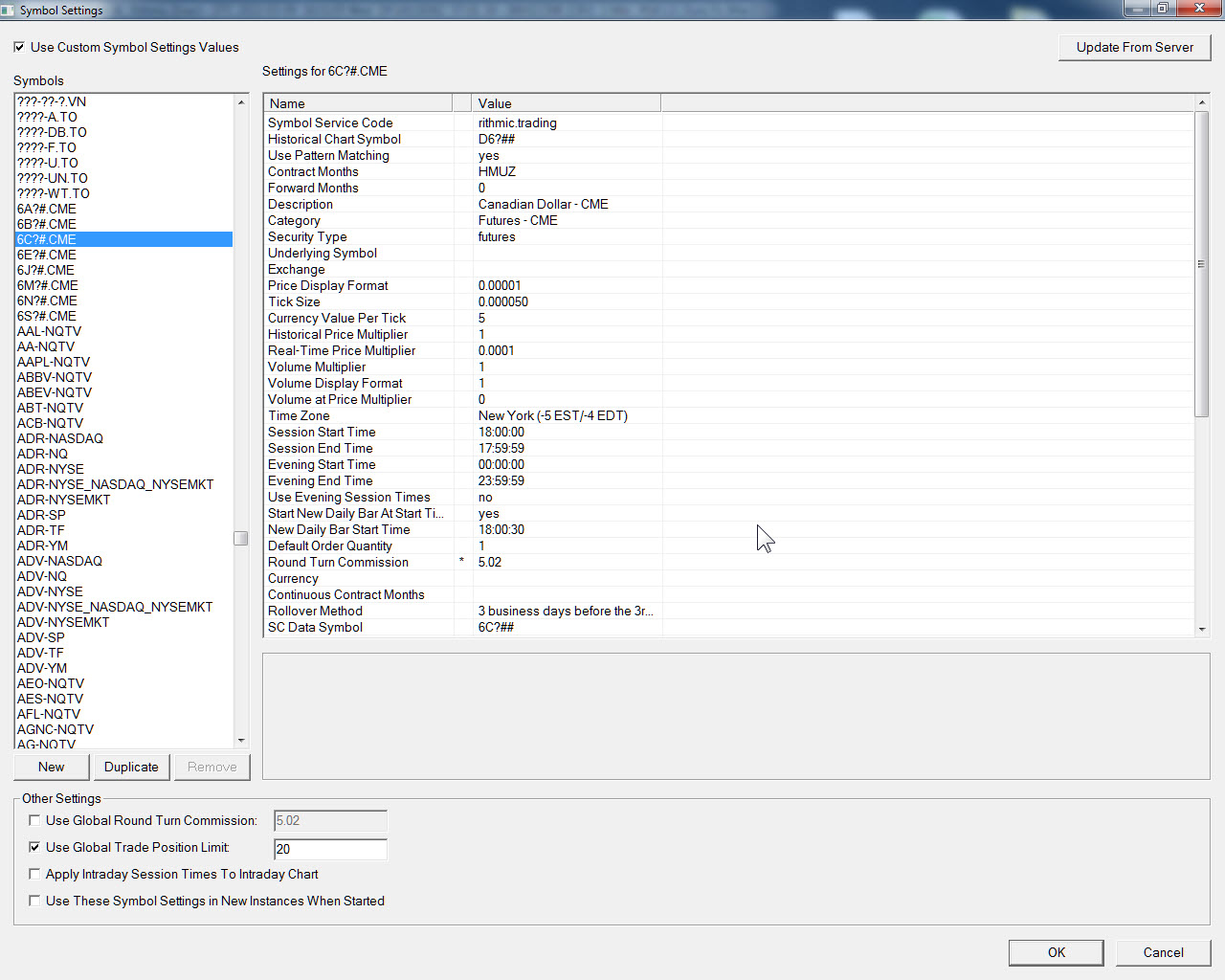
Task: Click the Security Type value futures
Action: 497,236
